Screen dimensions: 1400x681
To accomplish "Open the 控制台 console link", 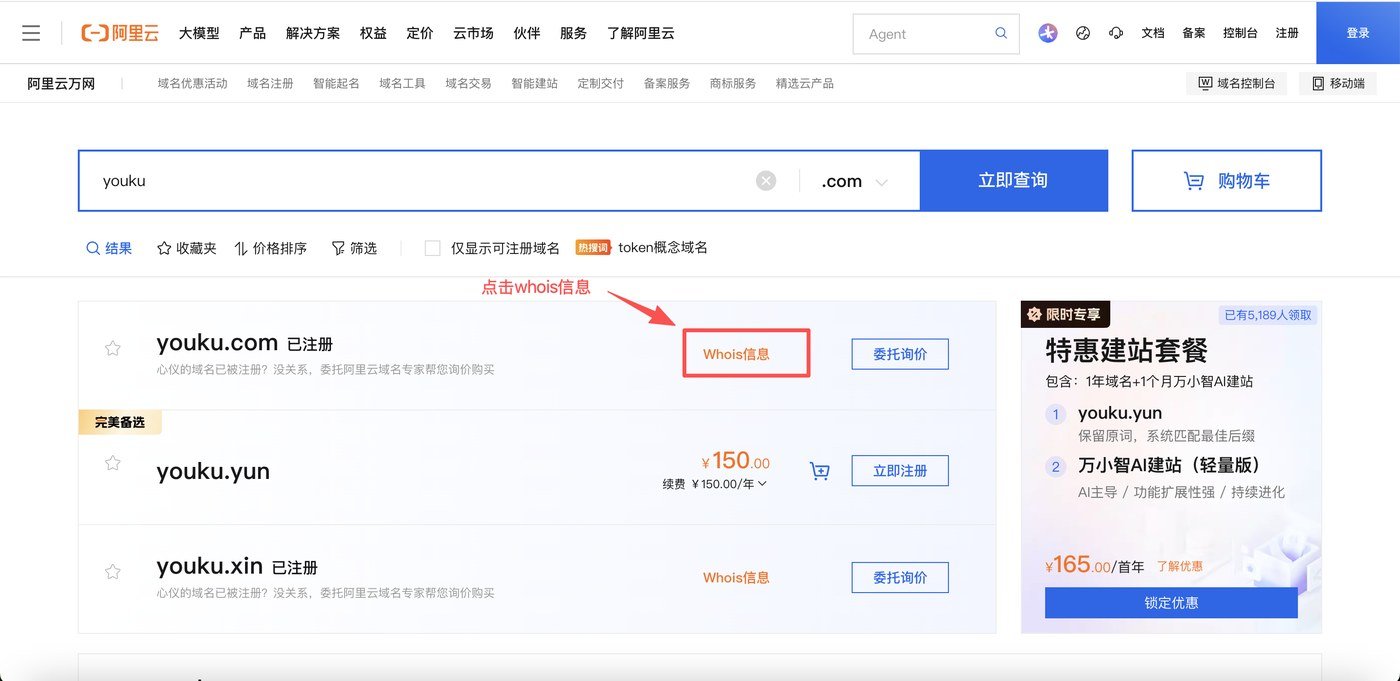I will 1240,33.
